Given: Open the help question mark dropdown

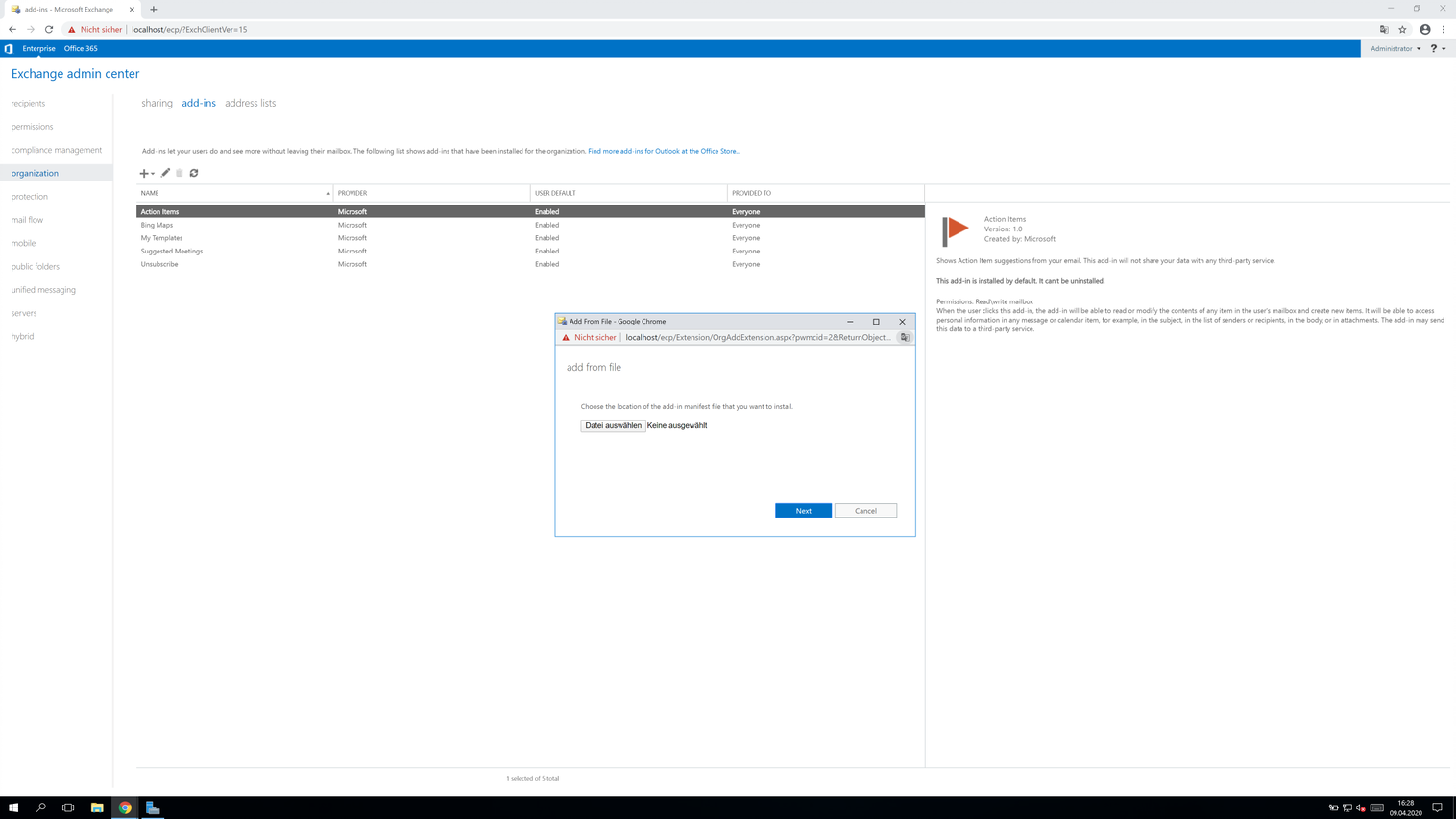Looking at the screenshot, I should (x=1437, y=48).
